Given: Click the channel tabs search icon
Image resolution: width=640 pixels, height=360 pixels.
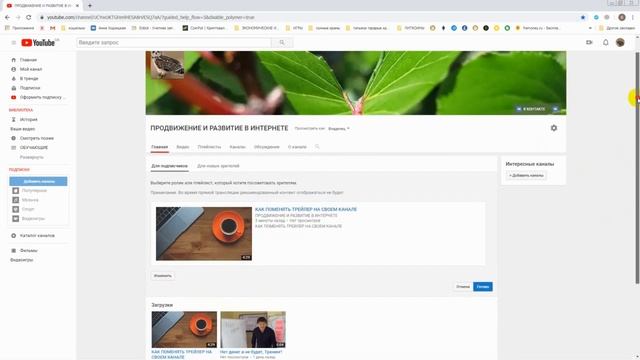Looking at the screenshot, I should [317, 147].
